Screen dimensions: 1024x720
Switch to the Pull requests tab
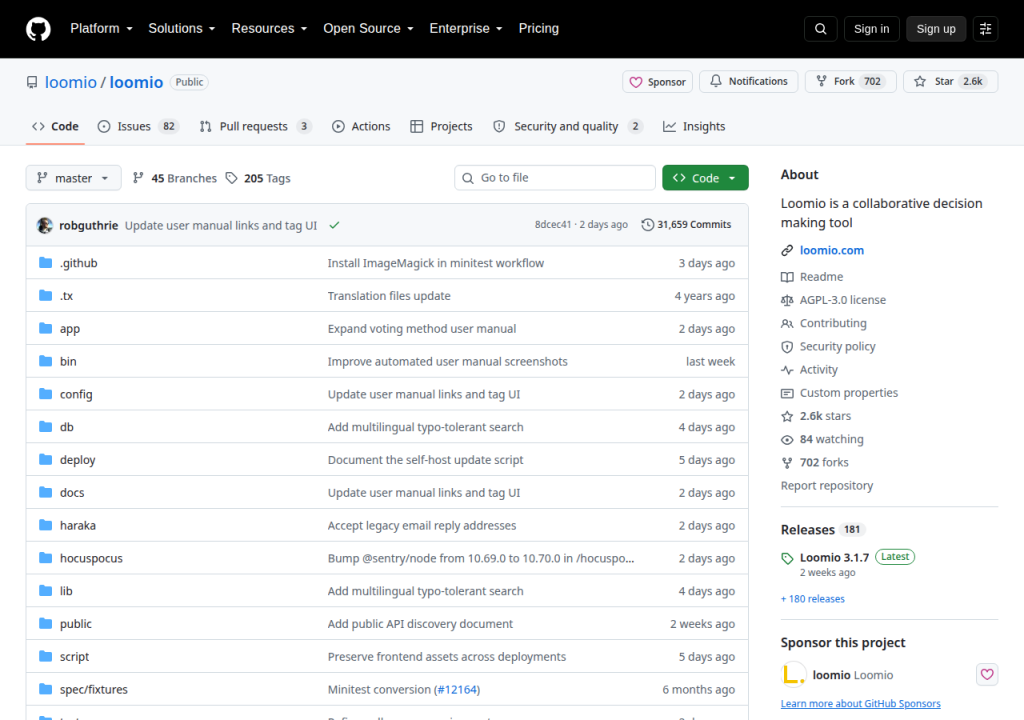[255, 126]
